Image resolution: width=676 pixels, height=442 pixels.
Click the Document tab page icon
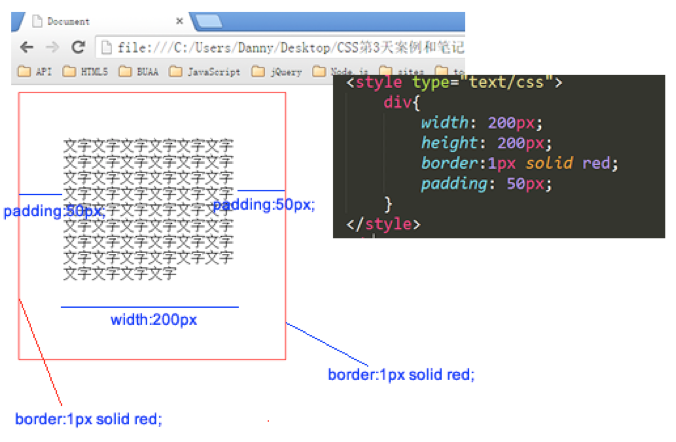(x=38, y=21)
